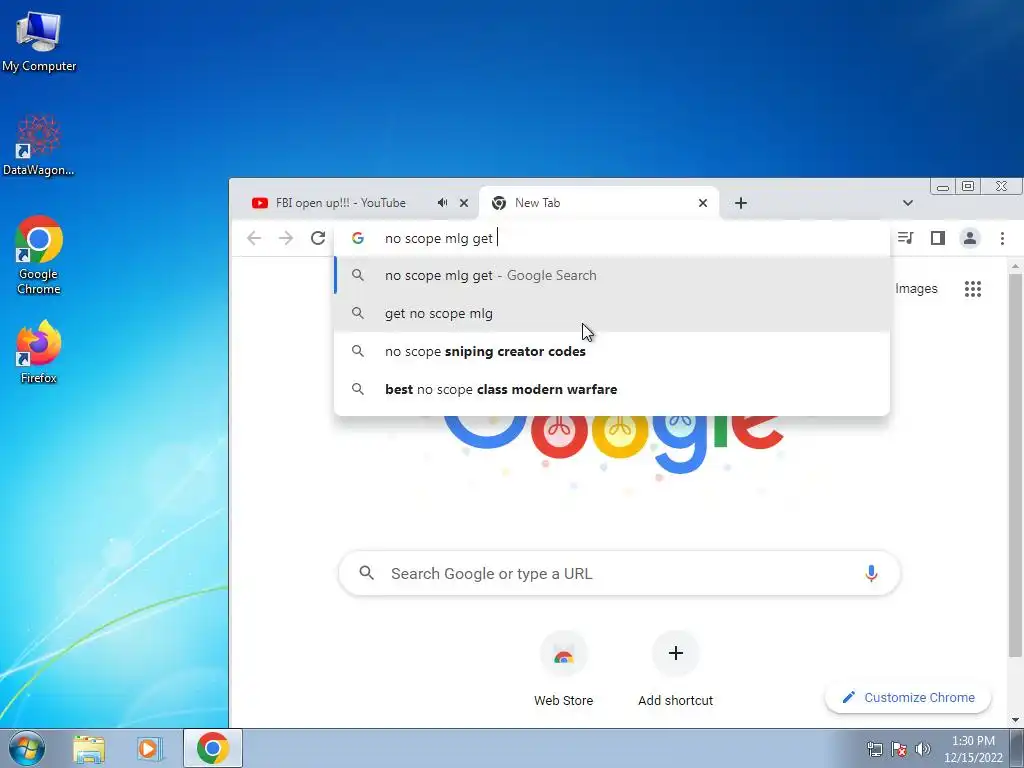Image resolution: width=1024 pixels, height=768 pixels.
Task: Open Windows Media Player from taskbar
Action: click(x=150, y=748)
